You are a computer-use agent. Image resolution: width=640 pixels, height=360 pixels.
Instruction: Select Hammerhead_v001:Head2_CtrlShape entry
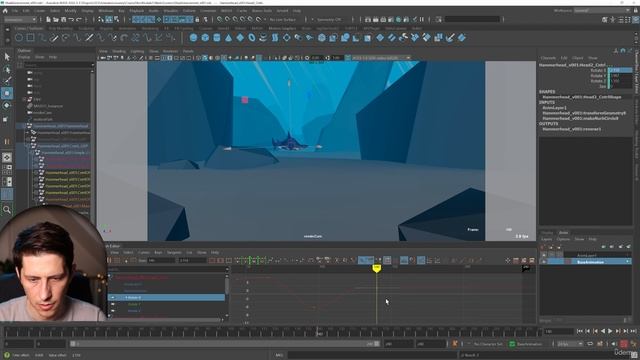coord(582,97)
